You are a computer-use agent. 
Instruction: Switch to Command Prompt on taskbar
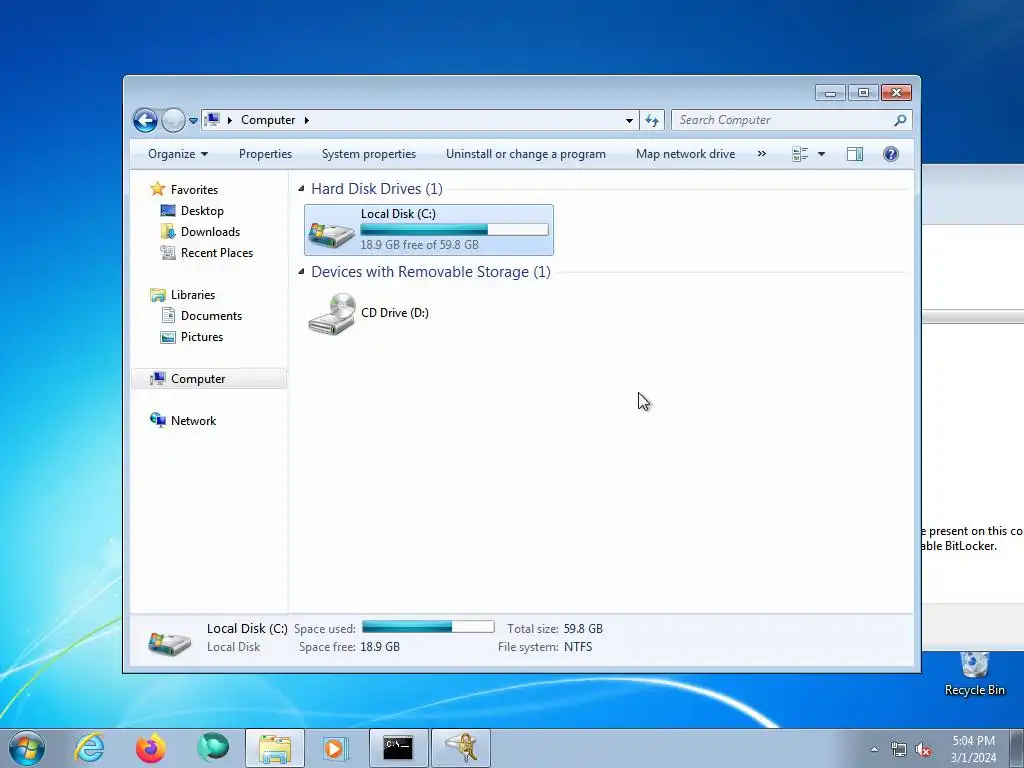398,748
